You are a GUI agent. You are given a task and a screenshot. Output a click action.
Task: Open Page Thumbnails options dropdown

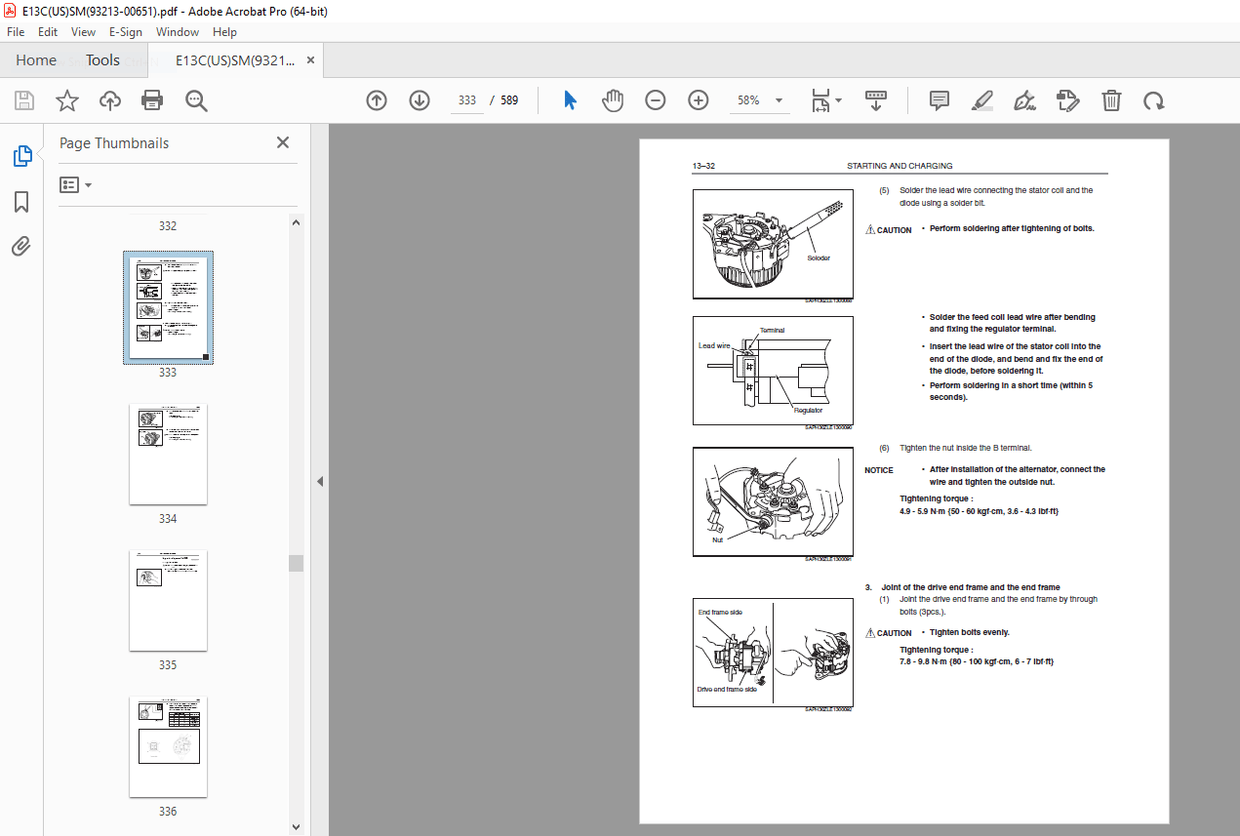pyautogui.click(x=75, y=185)
